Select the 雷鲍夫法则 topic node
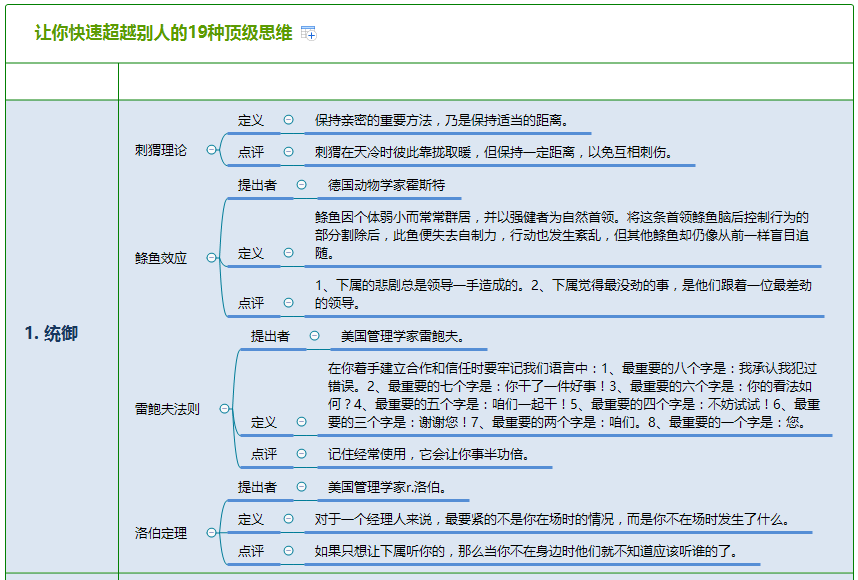Screen dimensions: 858x580 167,409
